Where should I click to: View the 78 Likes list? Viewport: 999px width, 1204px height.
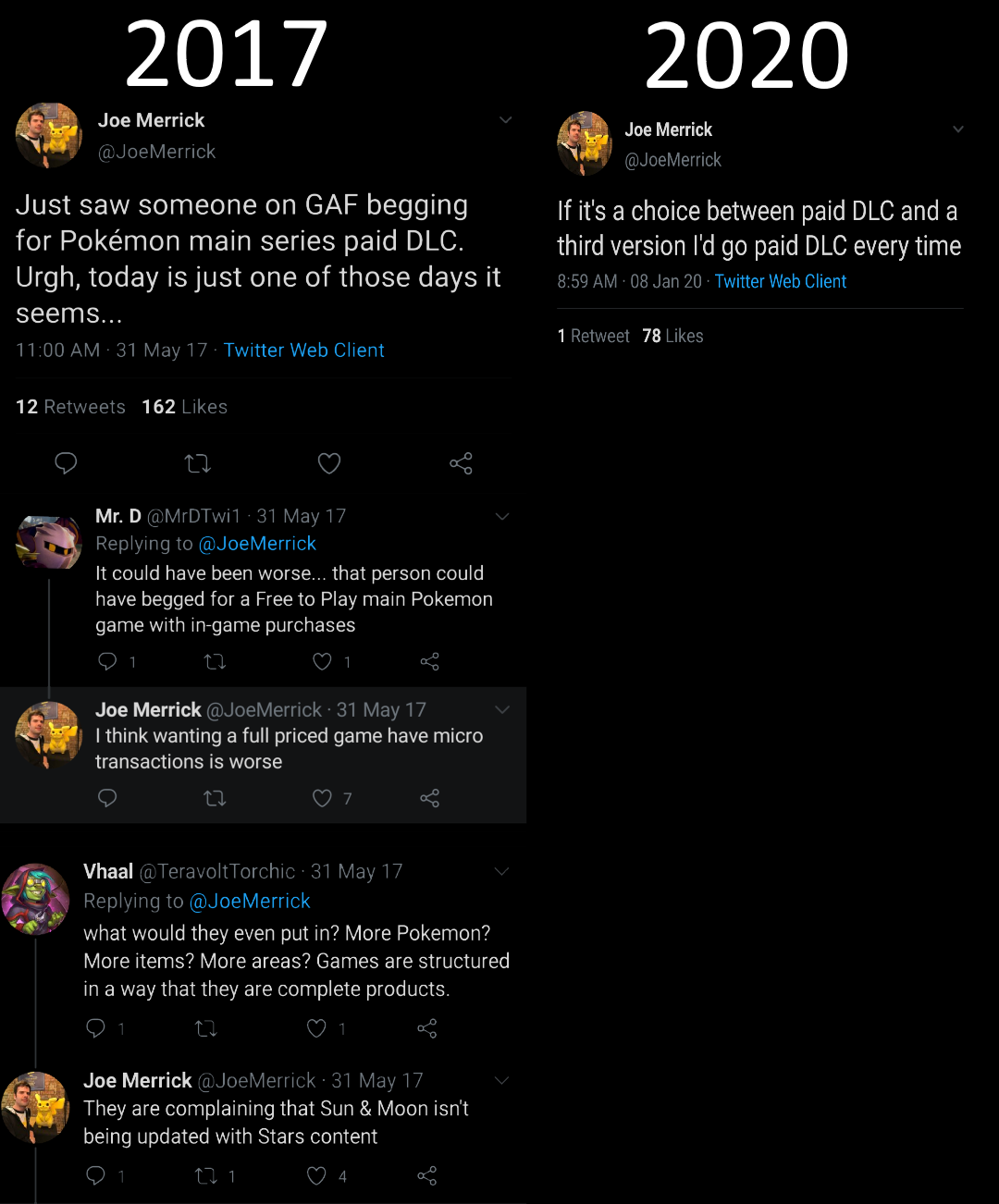click(672, 336)
